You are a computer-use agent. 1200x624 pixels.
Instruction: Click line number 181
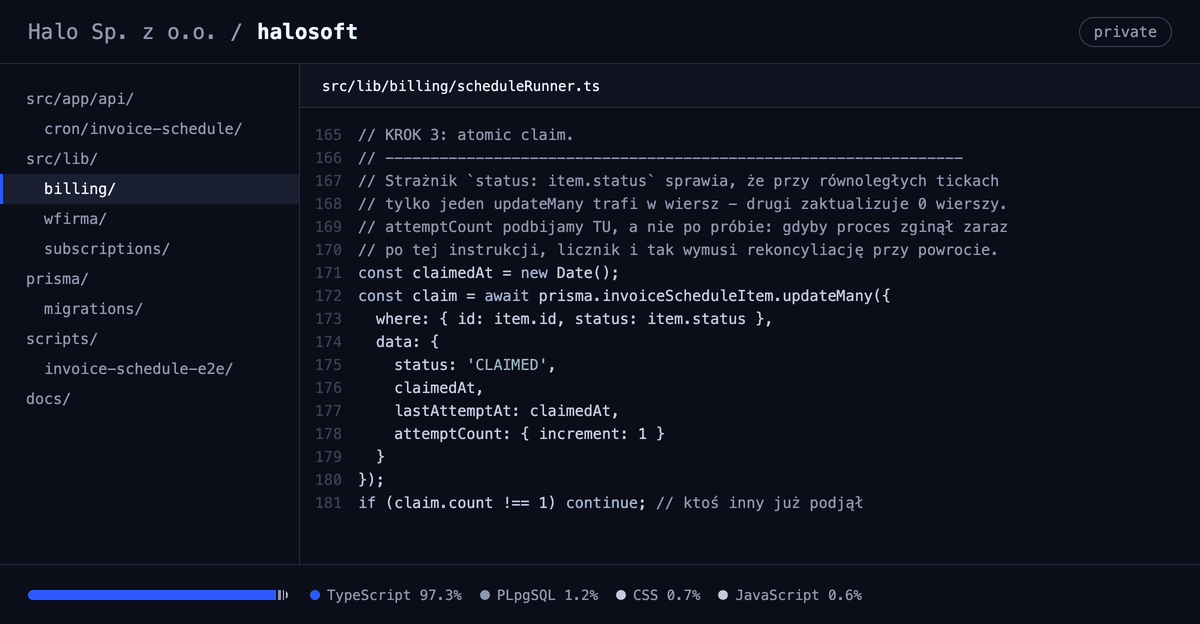pos(328,503)
